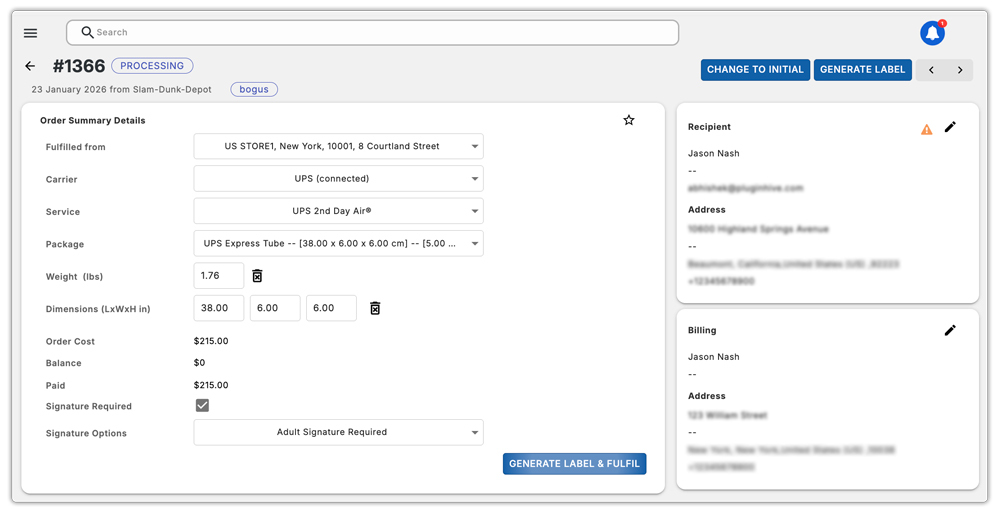The width and height of the screenshot is (1000, 514).
Task: Click the recipient address warning icon
Action: tap(926, 129)
